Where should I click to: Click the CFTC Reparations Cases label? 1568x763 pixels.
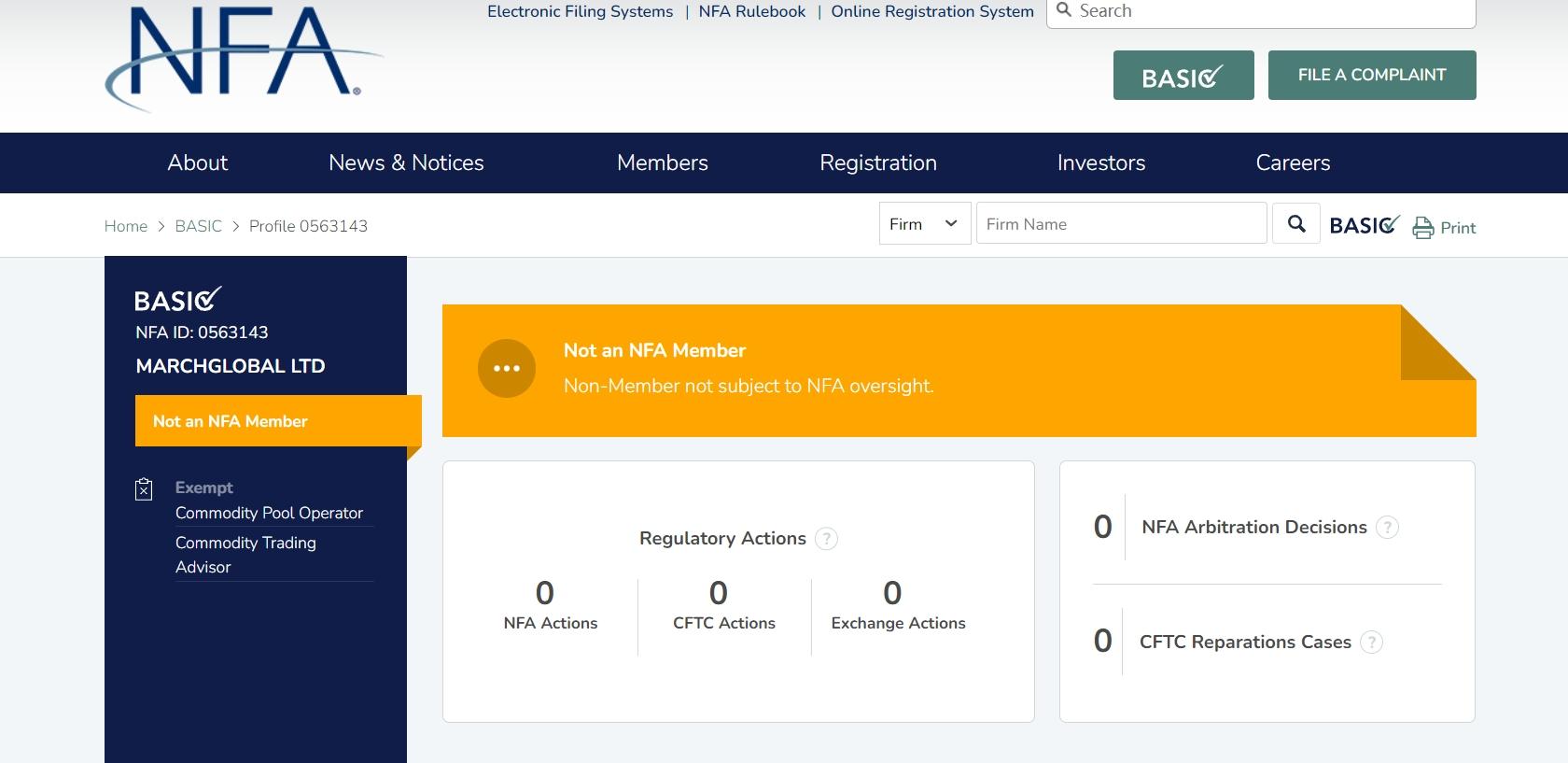pyautogui.click(x=1245, y=643)
